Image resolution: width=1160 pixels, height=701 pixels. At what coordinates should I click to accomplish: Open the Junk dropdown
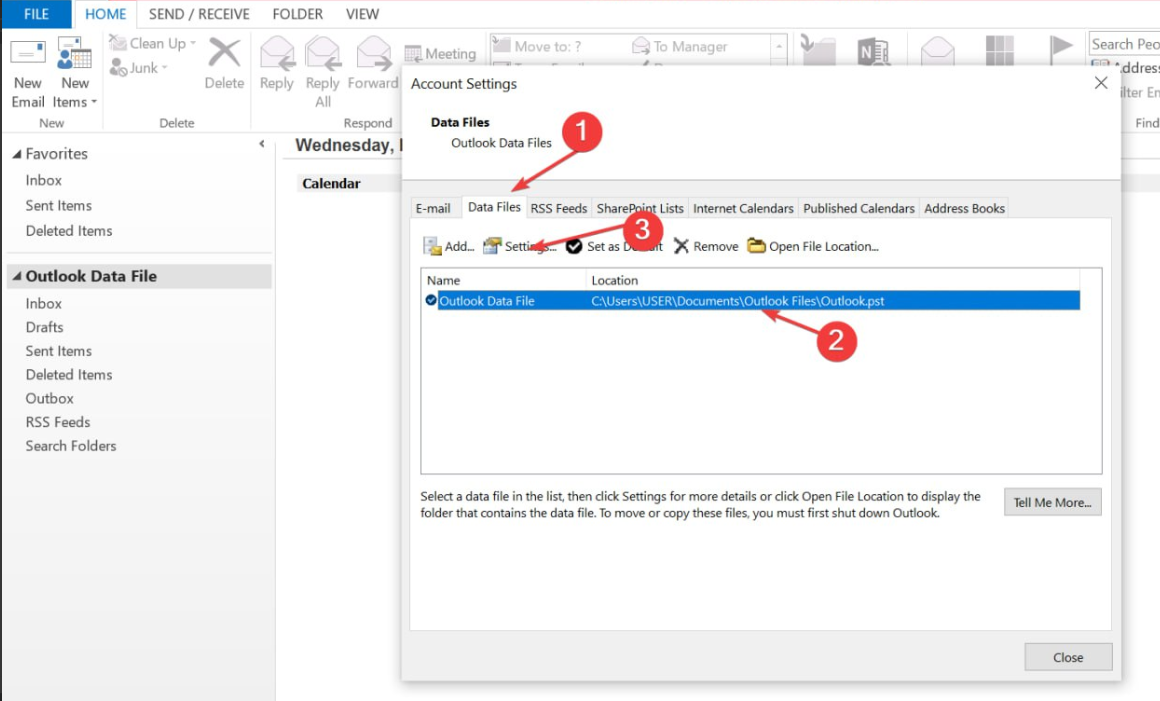139,68
